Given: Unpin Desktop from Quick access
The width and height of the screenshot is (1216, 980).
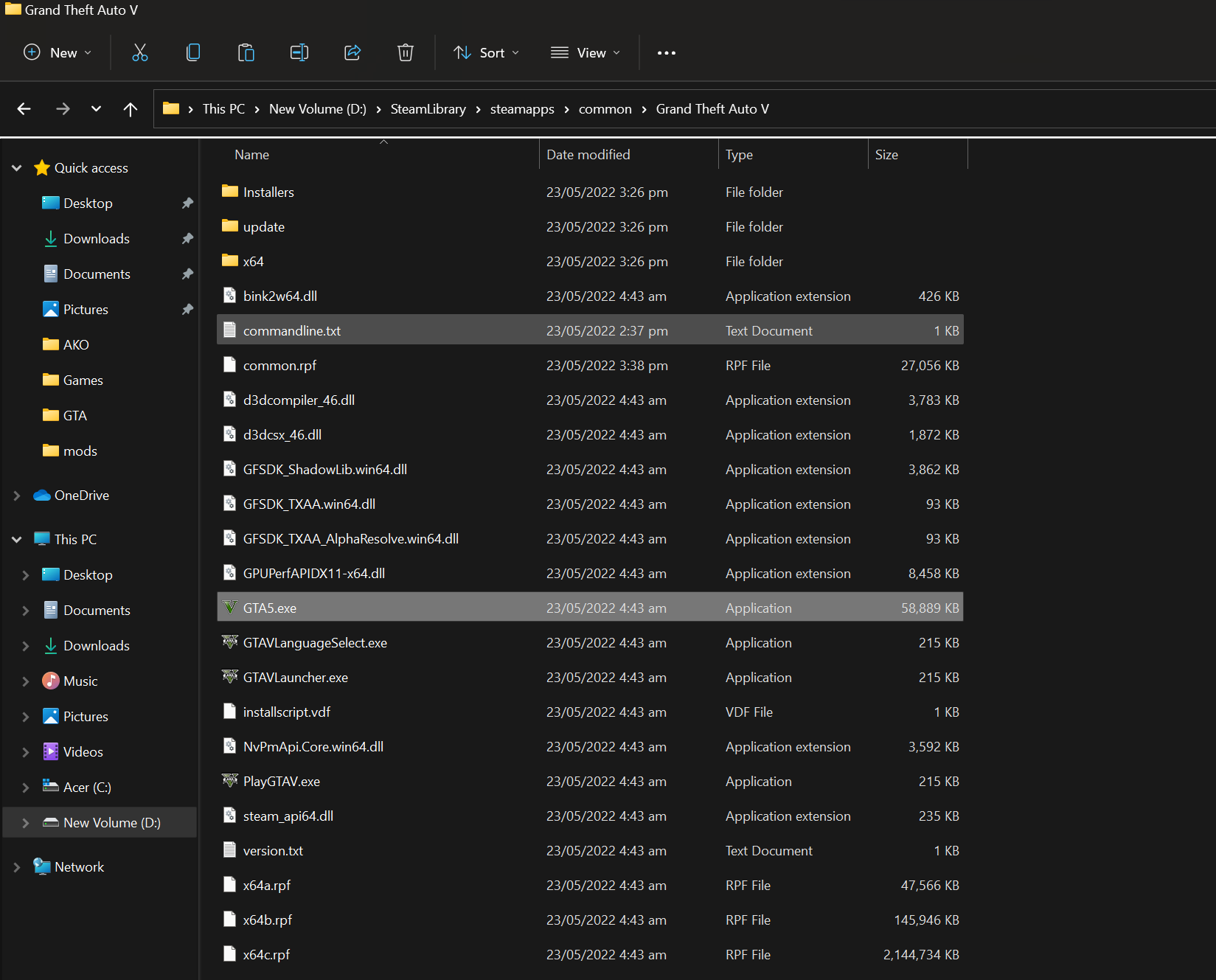Looking at the screenshot, I should [x=187, y=204].
